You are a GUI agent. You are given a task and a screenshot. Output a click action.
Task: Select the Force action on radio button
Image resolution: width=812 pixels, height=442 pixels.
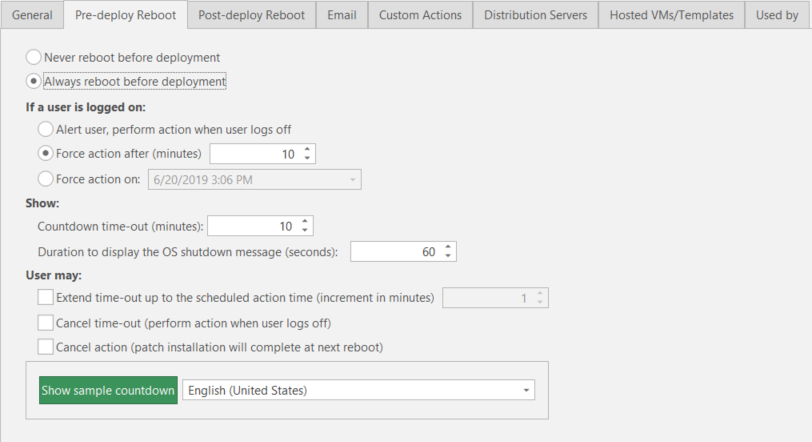(x=46, y=179)
